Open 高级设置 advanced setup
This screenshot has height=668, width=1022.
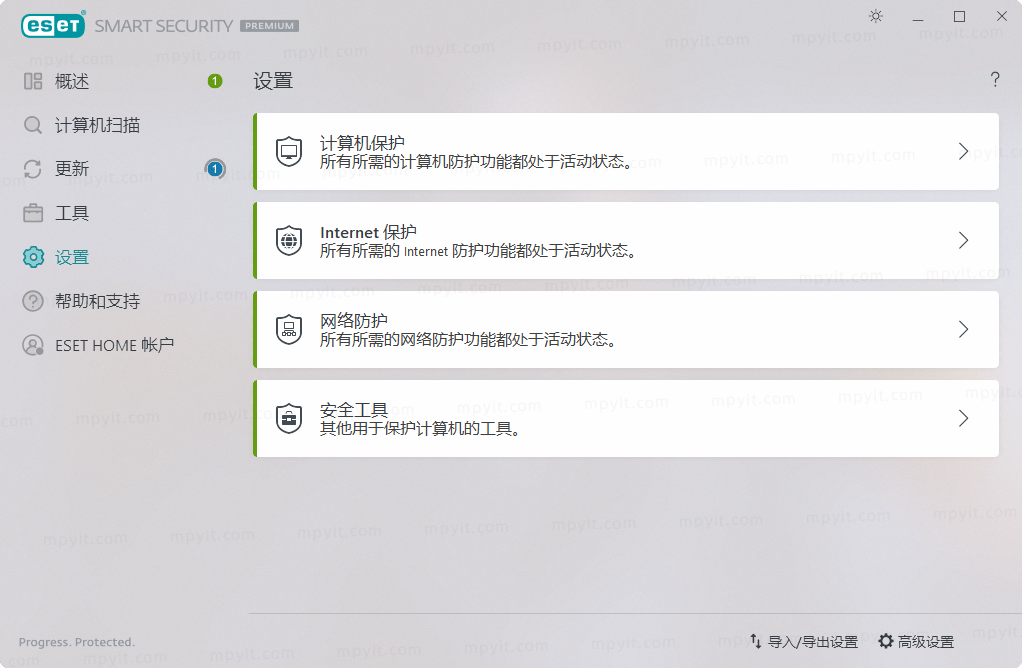point(926,642)
